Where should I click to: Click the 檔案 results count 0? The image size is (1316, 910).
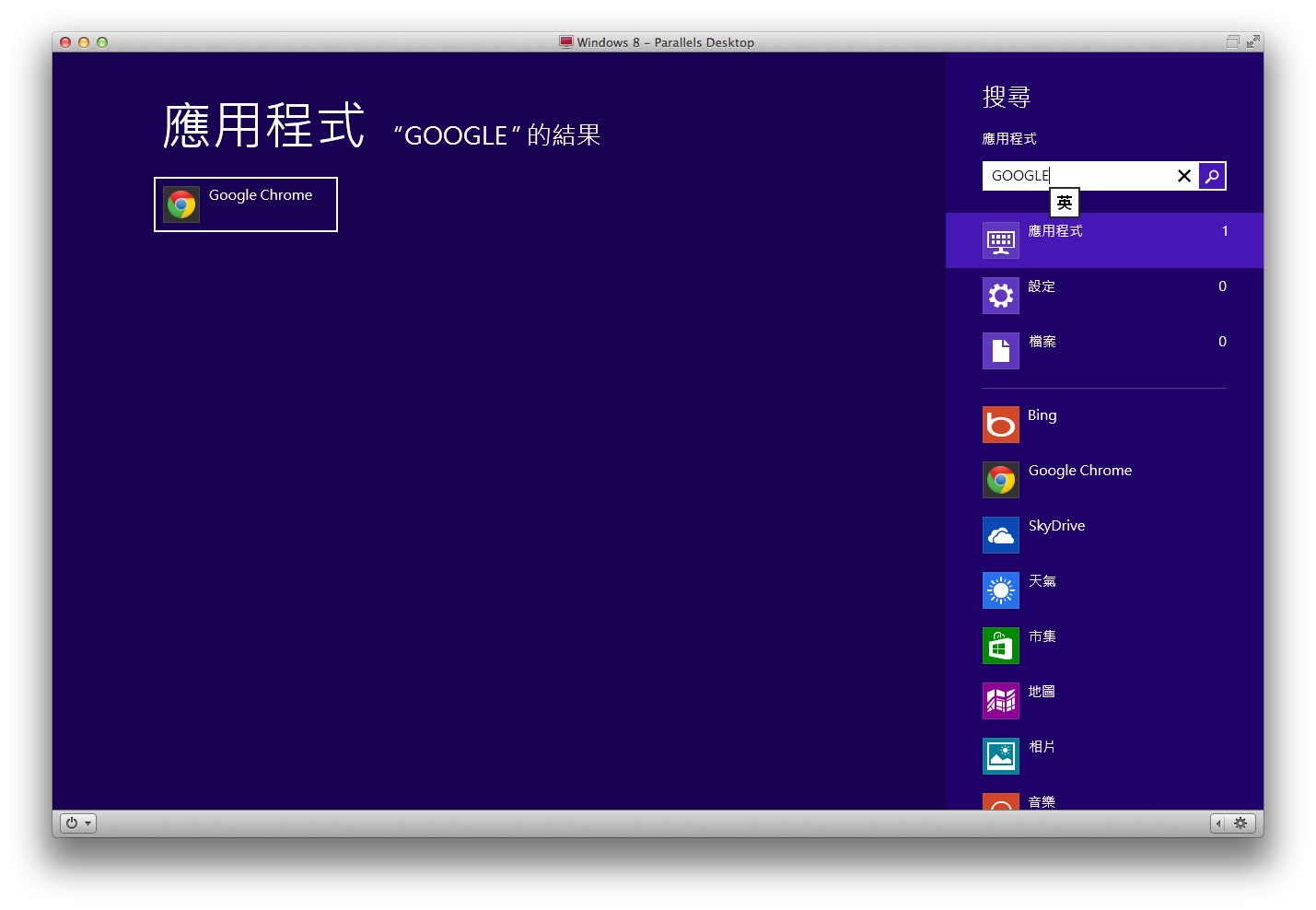1222,342
